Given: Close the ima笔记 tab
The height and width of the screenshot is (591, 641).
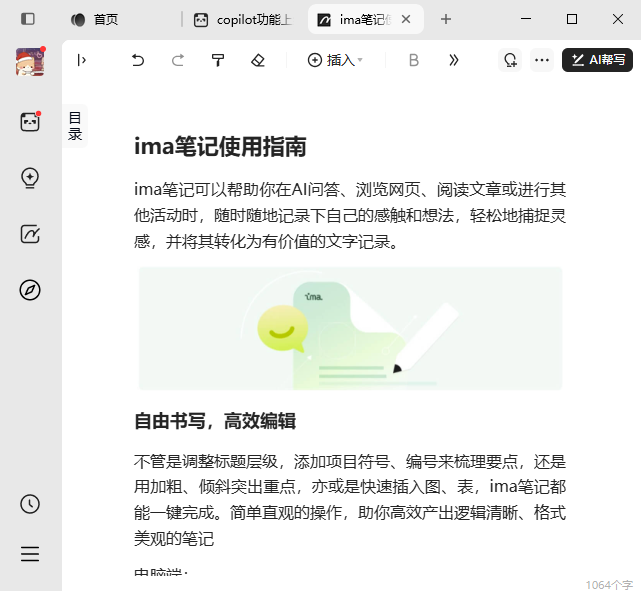Looking at the screenshot, I should [406, 19].
